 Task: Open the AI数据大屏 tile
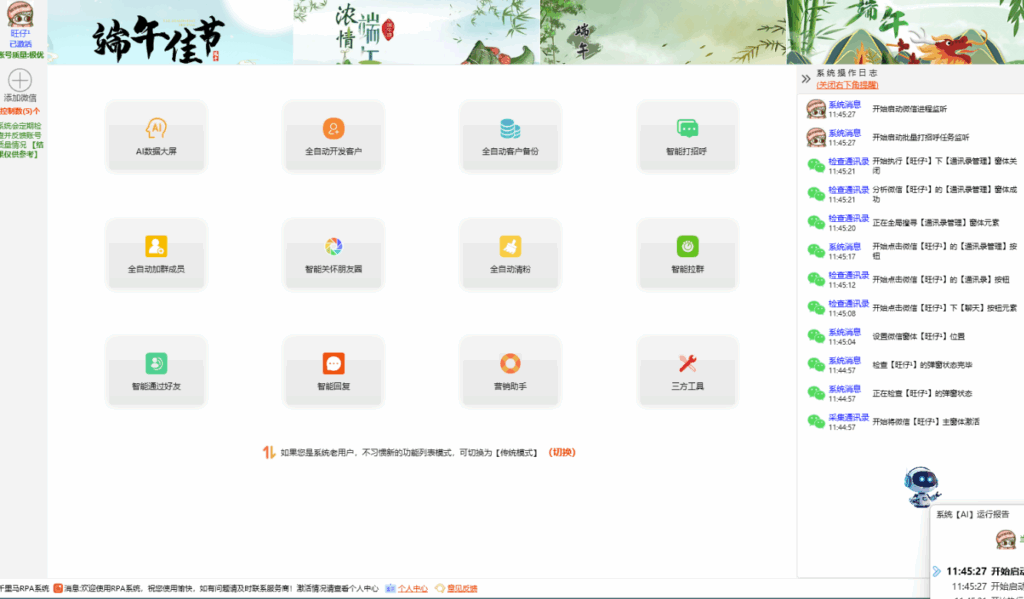(156, 137)
